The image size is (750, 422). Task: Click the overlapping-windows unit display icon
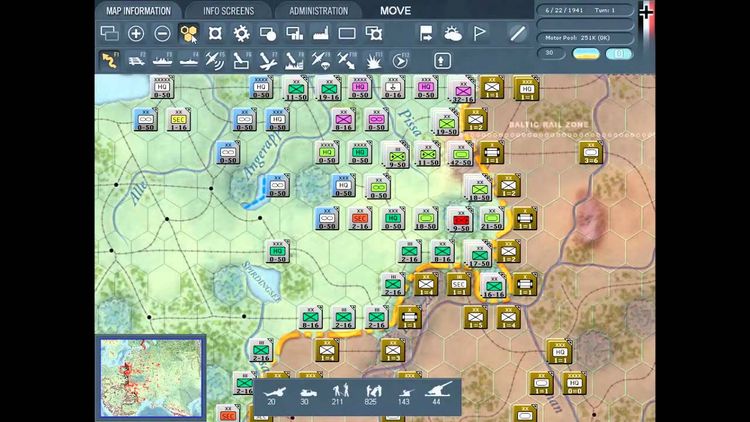click(110, 33)
